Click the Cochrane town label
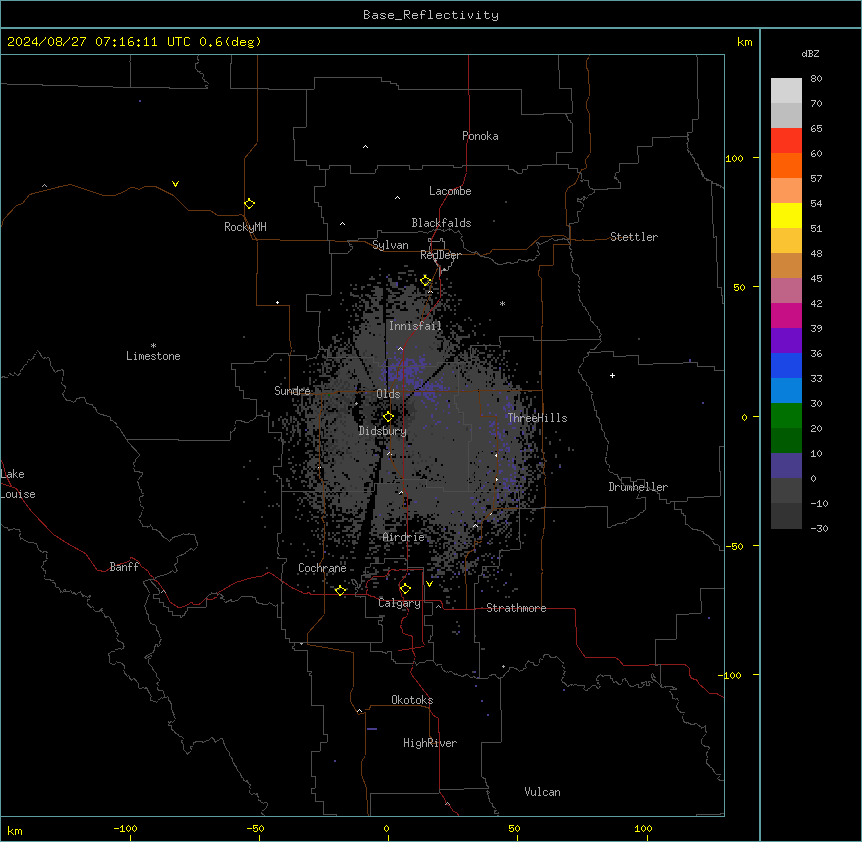 tap(322, 568)
